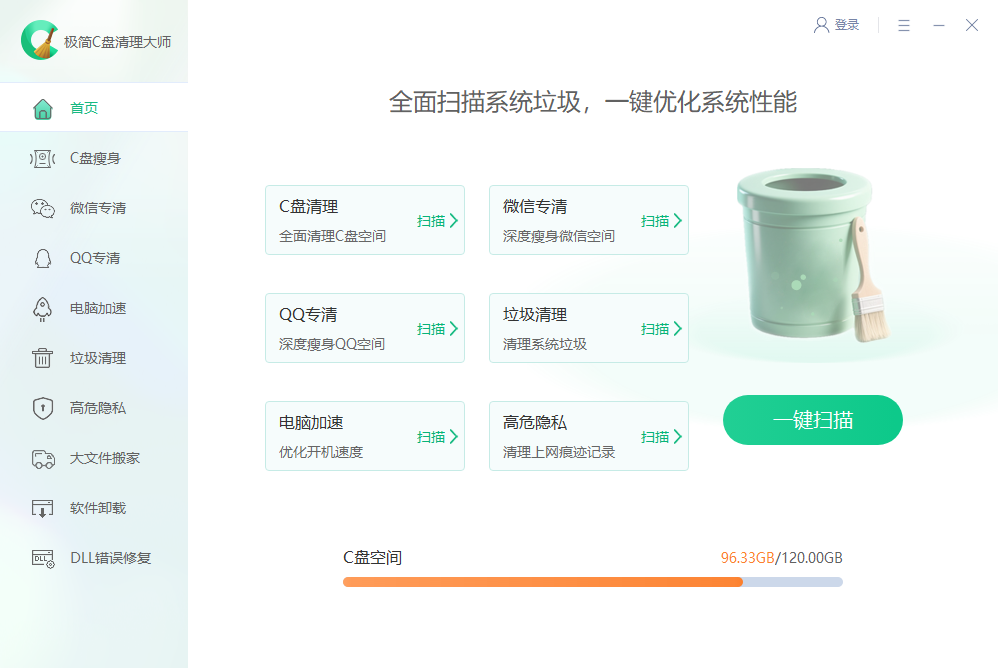Minimize the window
Image resolution: width=998 pixels, height=668 pixels.
[x=939, y=25]
